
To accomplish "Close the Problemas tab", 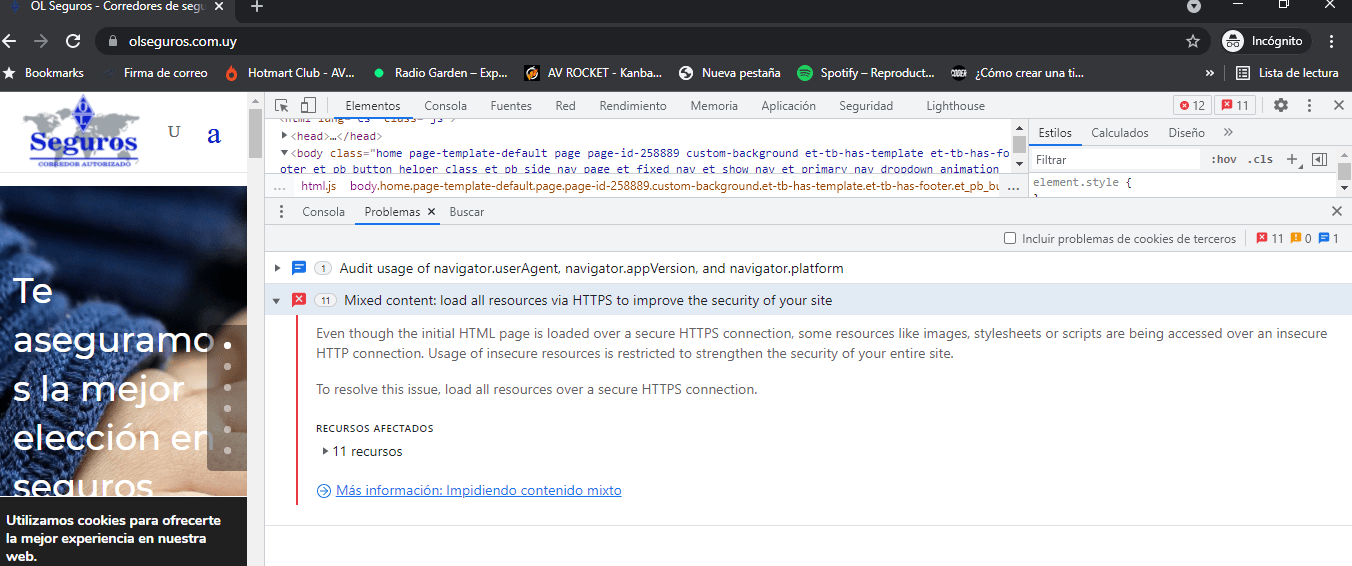I will pyautogui.click(x=432, y=212).
